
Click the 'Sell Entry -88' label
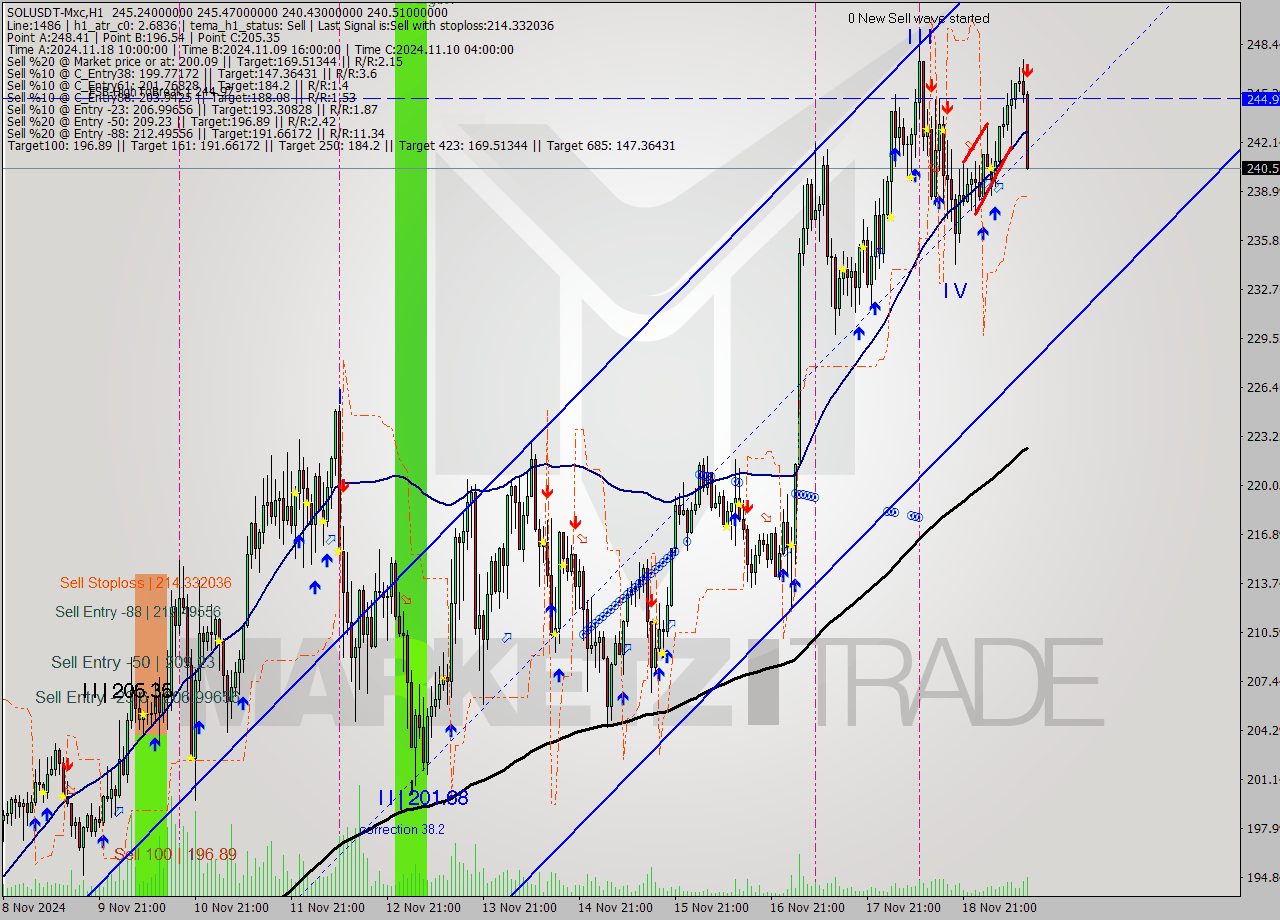(137, 612)
